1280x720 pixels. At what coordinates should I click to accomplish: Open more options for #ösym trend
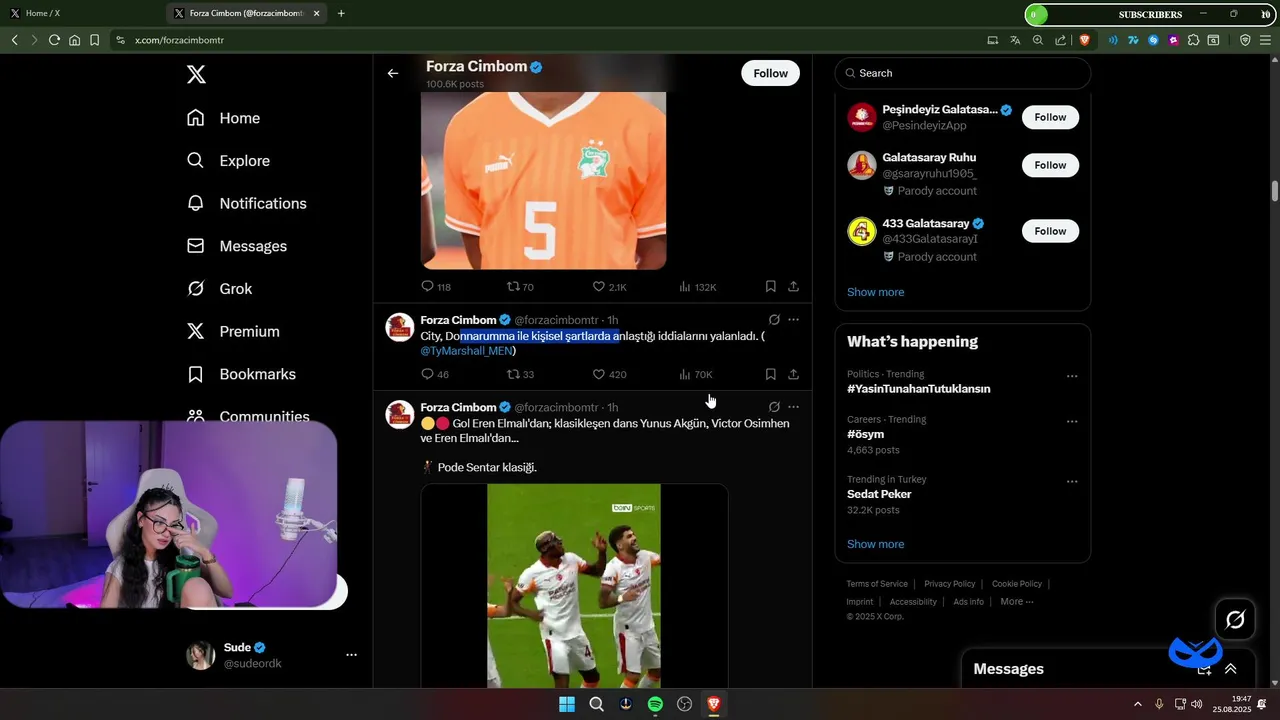1072,421
